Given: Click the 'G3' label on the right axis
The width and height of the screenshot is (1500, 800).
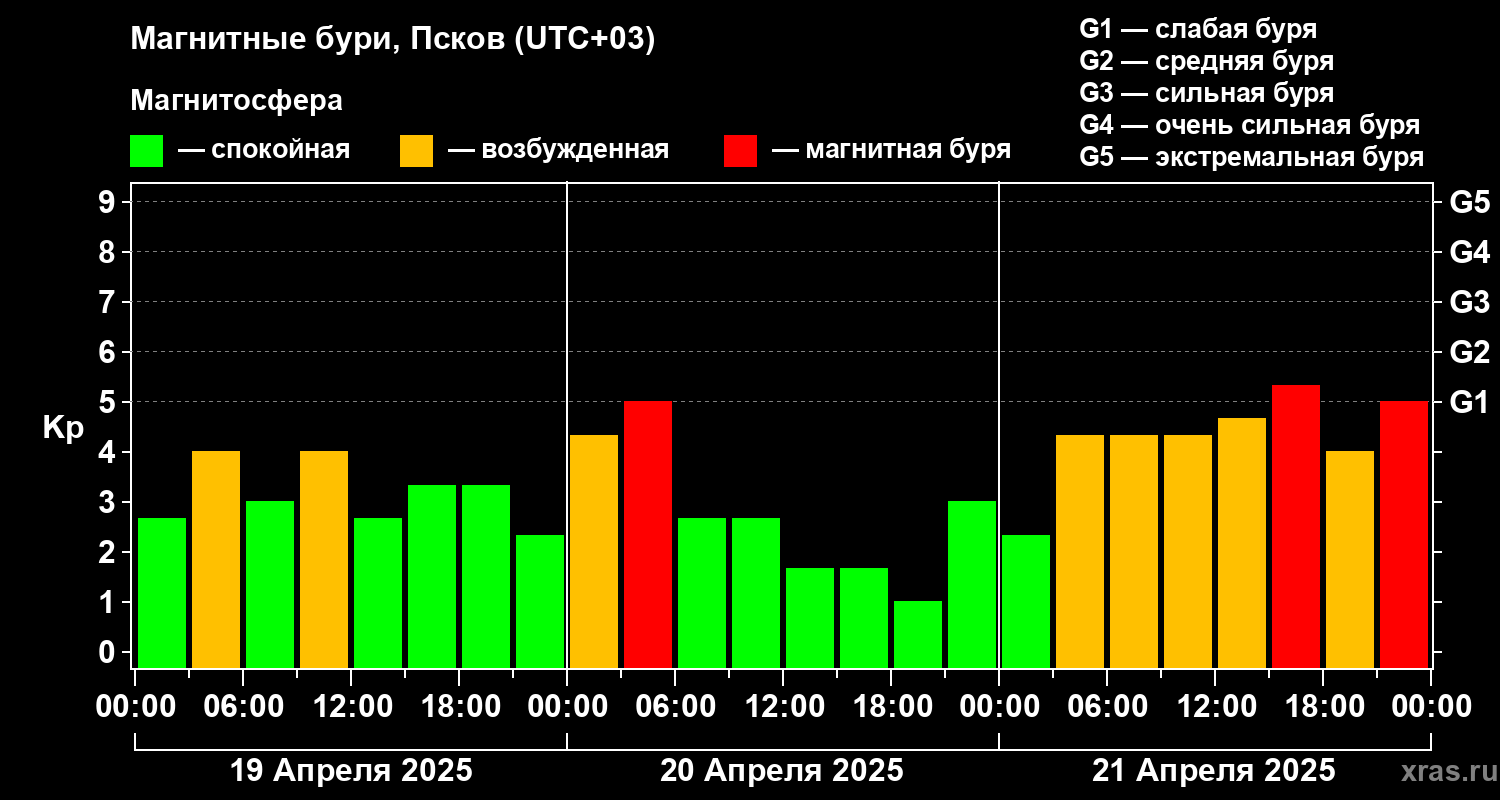Looking at the screenshot, I should coord(1469,303).
